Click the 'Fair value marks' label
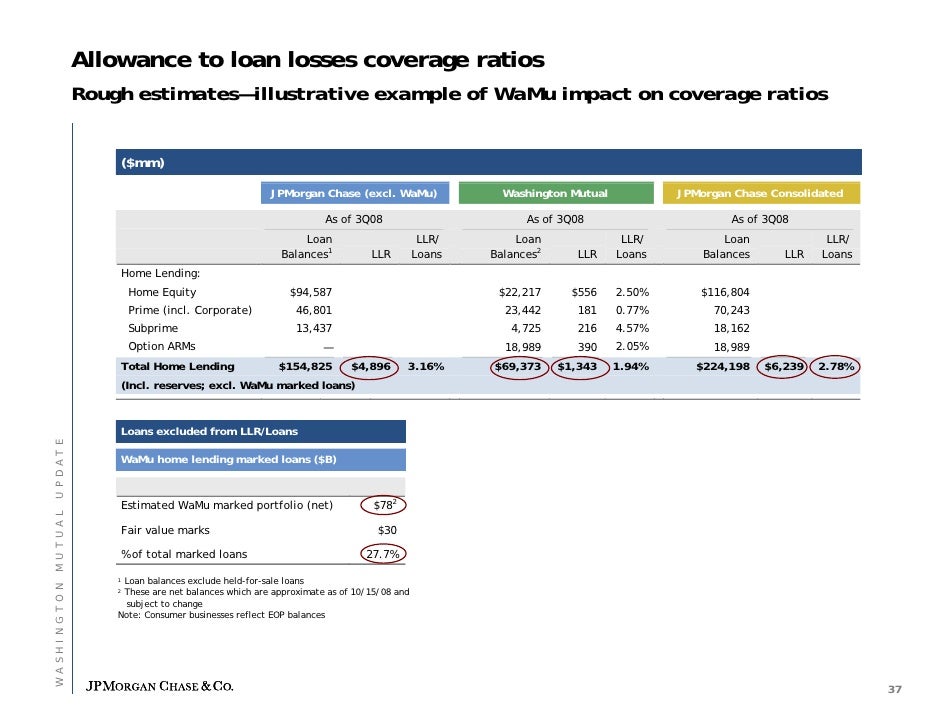The height and width of the screenshot is (728, 942). (x=165, y=530)
